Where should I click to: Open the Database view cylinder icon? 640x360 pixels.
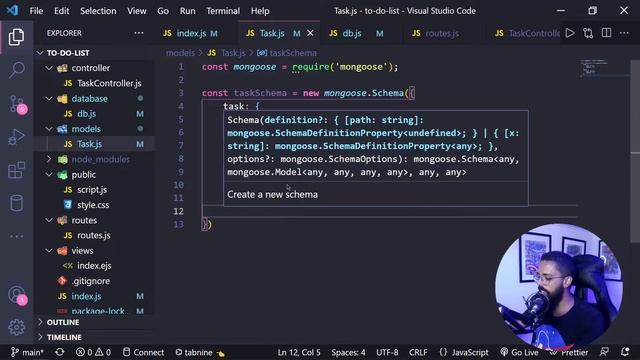click(x=16, y=203)
